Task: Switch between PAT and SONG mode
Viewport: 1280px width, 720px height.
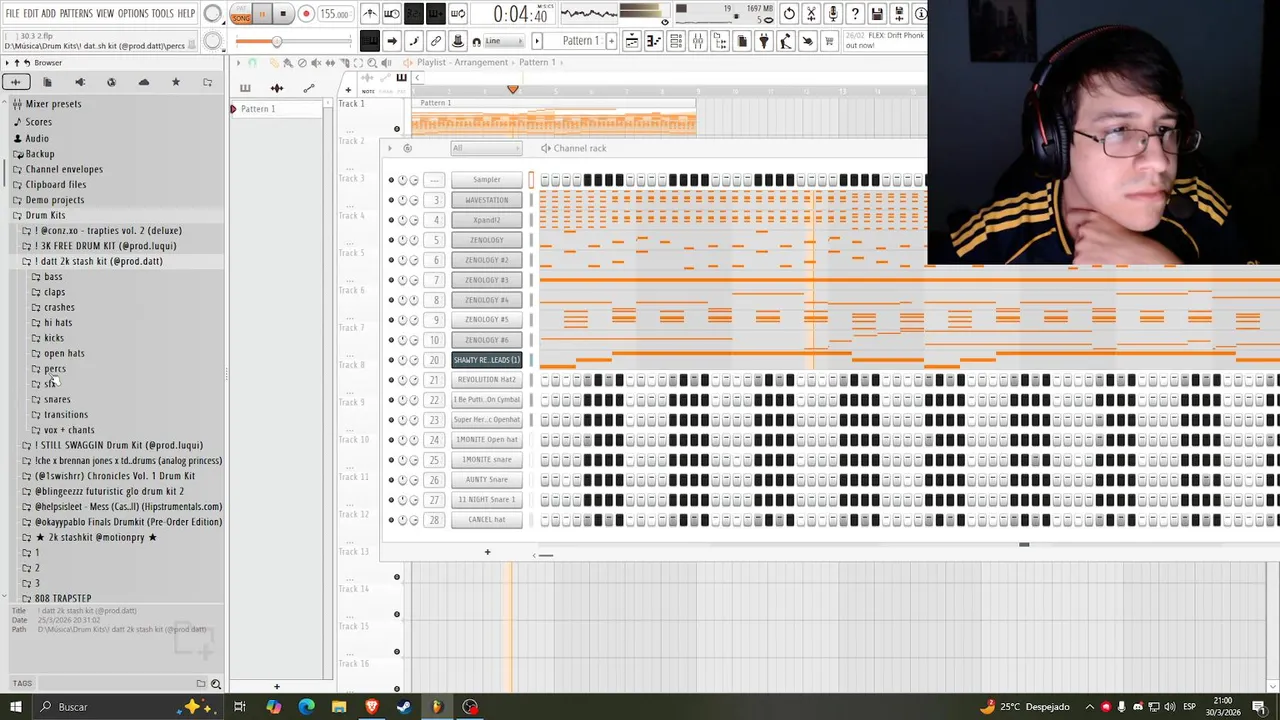Action: click(241, 14)
